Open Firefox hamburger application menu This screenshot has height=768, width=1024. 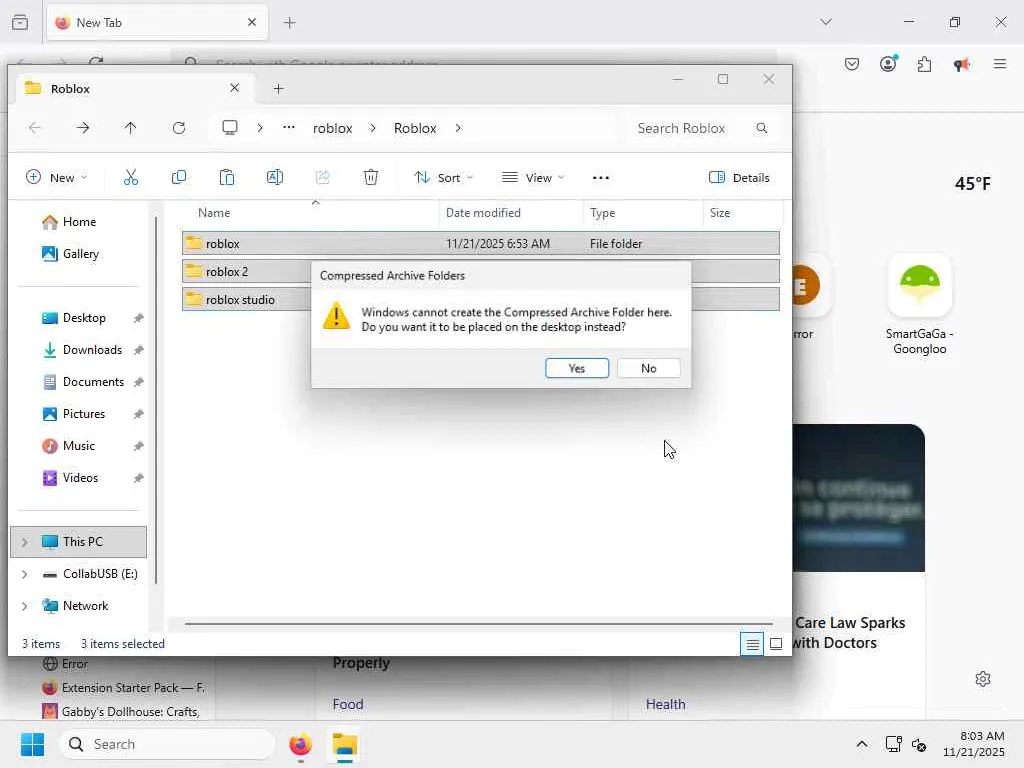pyautogui.click(x=1000, y=64)
